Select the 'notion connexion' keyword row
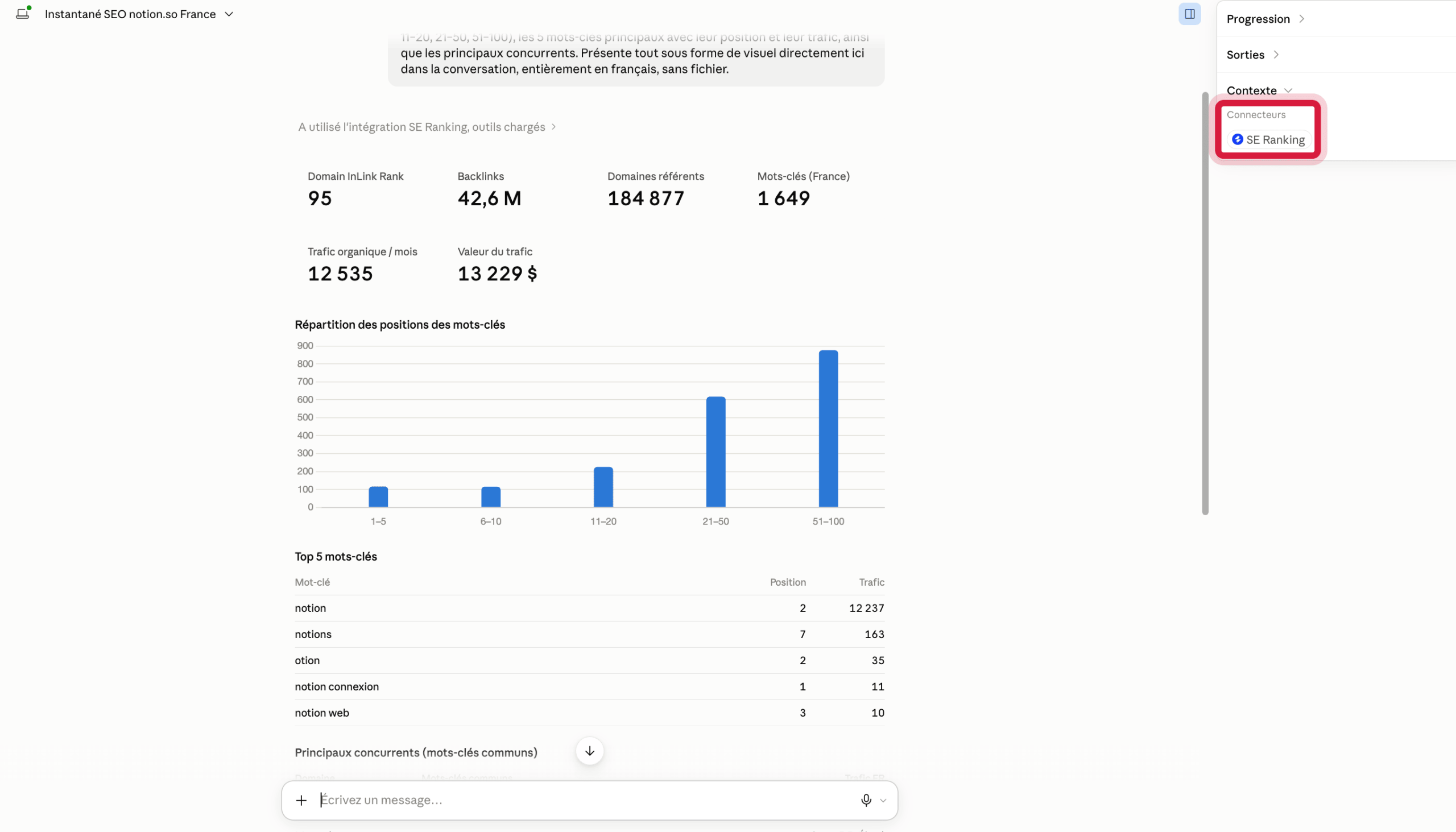Screen dimensions: 1456x832 tap(589, 687)
